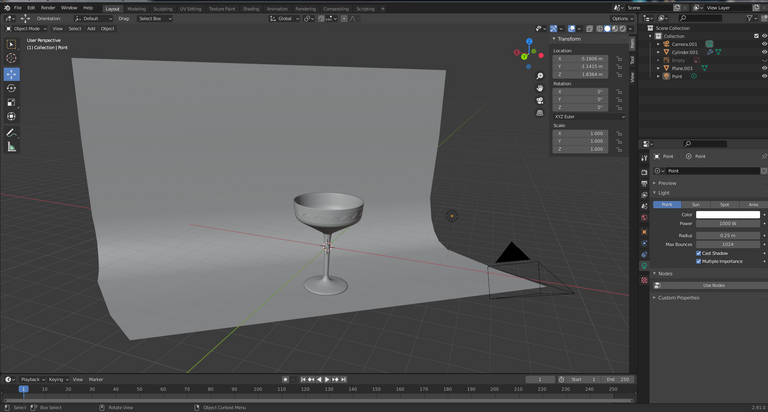Screen dimensions: 768x412
Task: Disable the Multiple Importance checkbox
Action: (699, 261)
